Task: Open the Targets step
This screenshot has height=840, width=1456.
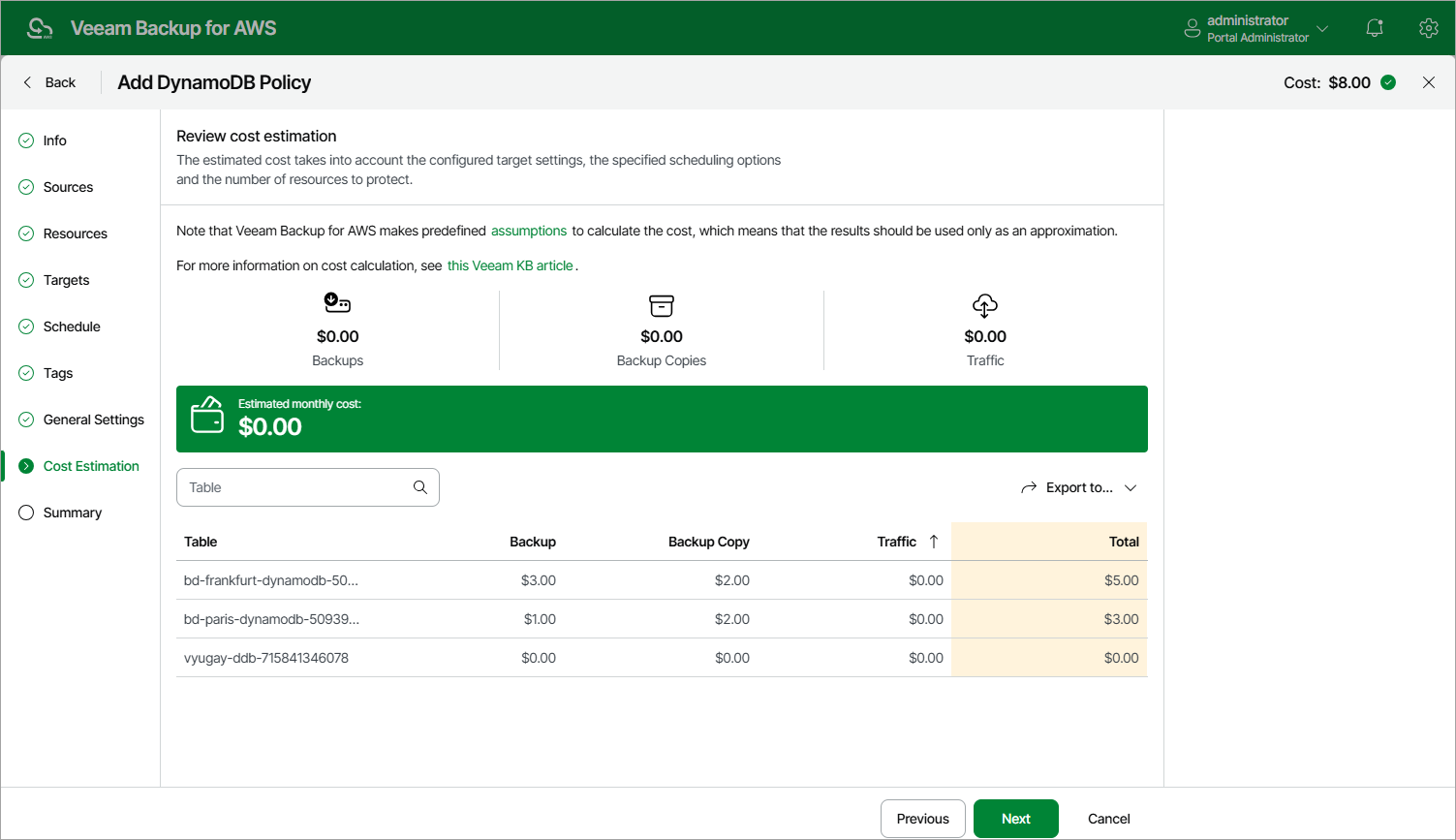Action: point(66,280)
